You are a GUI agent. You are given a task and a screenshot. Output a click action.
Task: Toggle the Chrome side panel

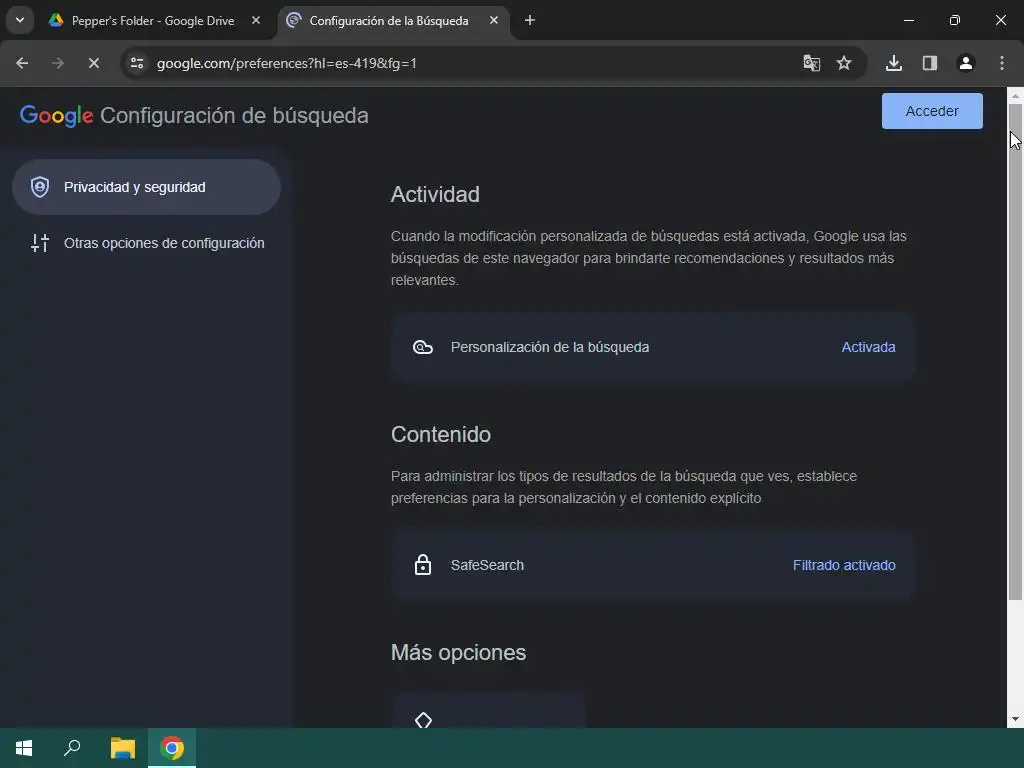929,63
